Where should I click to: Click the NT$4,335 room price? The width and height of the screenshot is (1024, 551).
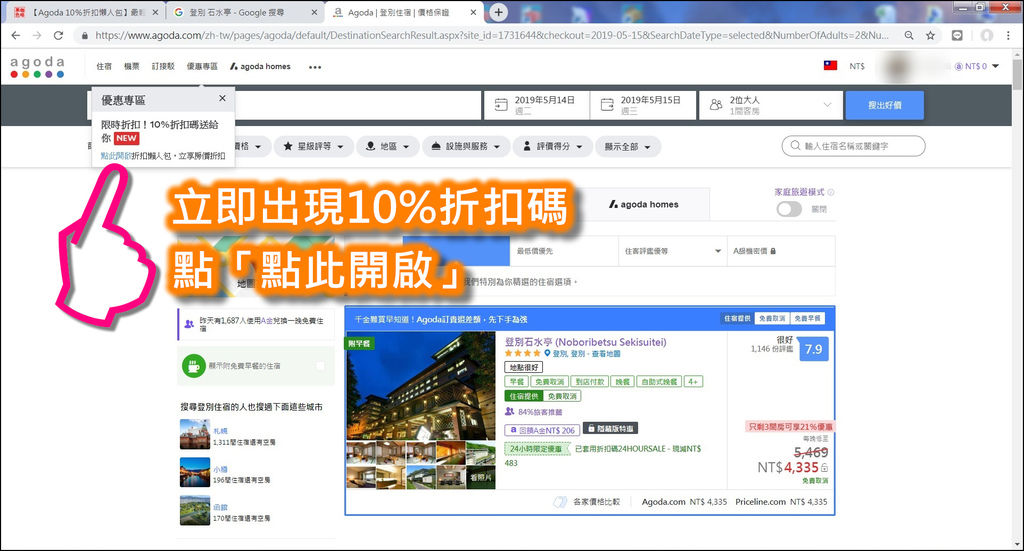788,467
